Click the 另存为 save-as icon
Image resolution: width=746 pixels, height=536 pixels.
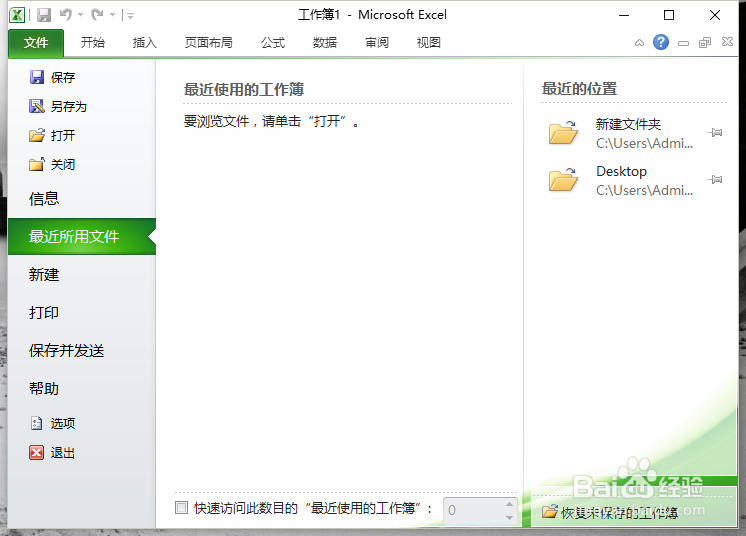(x=37, y=106)
